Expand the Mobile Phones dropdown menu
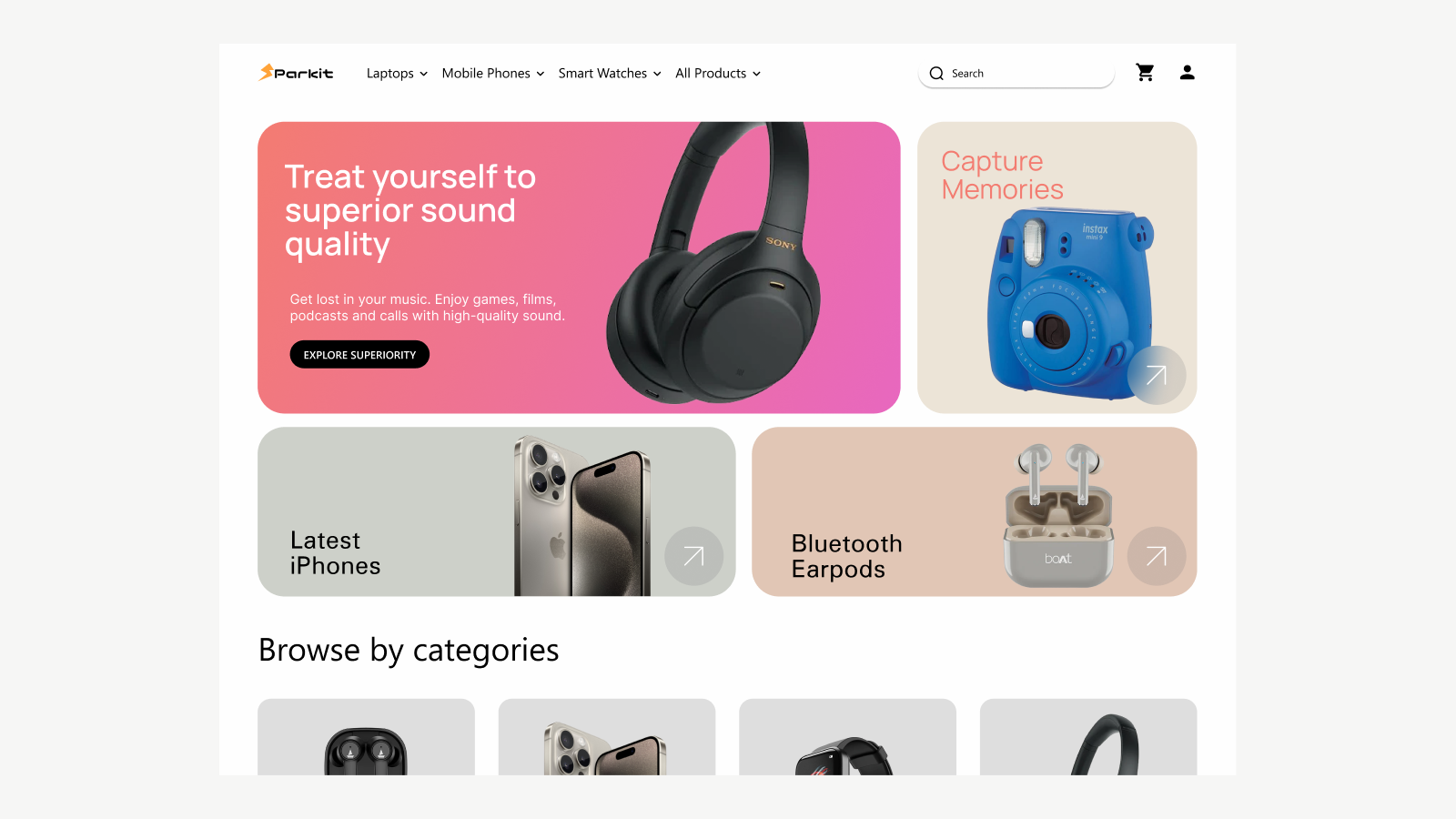The height and width of the screenshot is (819, 1456). 493,74
